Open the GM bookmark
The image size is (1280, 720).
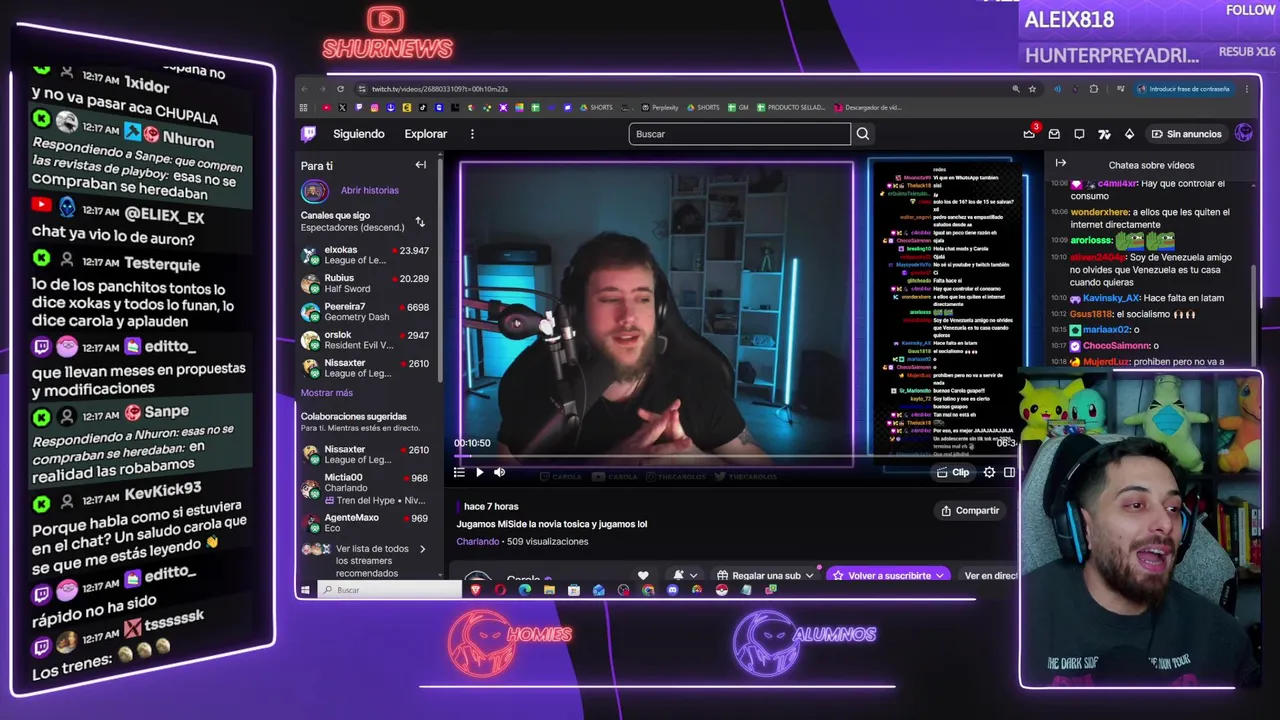738,107
